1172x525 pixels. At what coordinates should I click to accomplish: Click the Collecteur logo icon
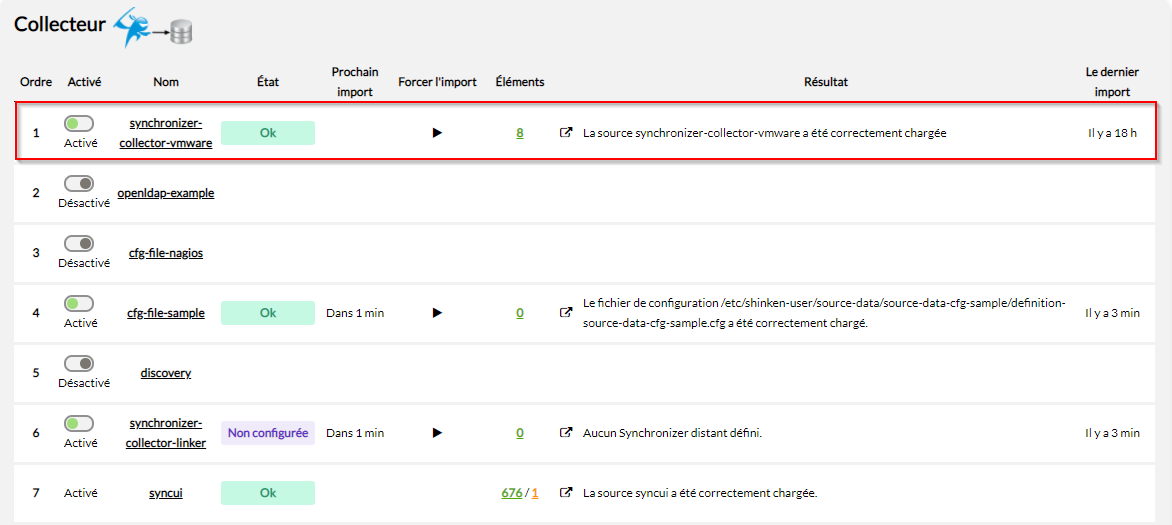(152, 27)
